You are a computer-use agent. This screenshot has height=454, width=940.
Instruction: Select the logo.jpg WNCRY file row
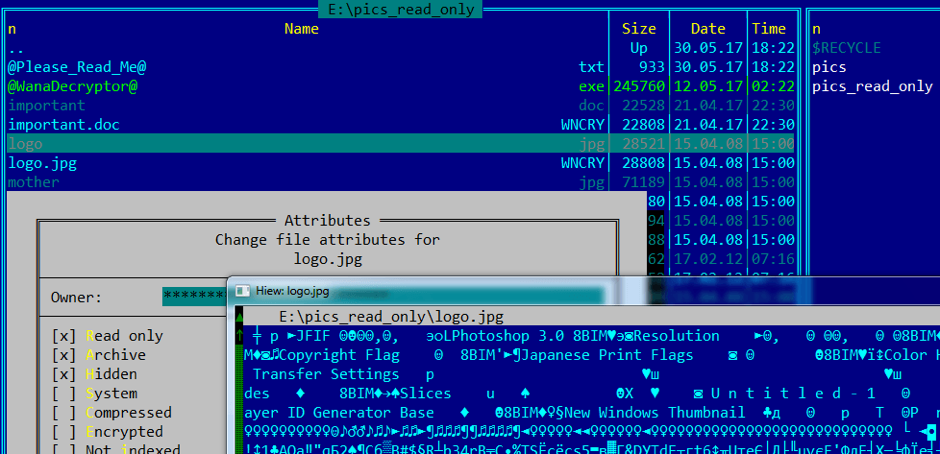click(43, 163)
